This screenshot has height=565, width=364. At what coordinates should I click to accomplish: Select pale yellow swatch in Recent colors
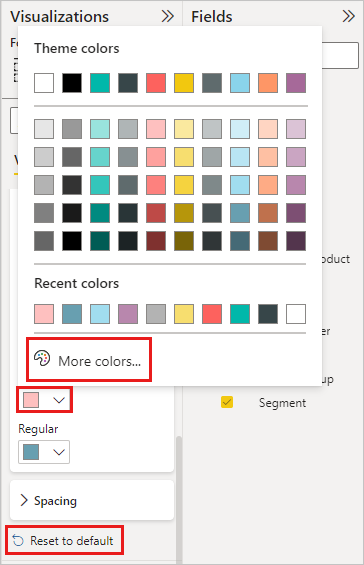(184, 314)
